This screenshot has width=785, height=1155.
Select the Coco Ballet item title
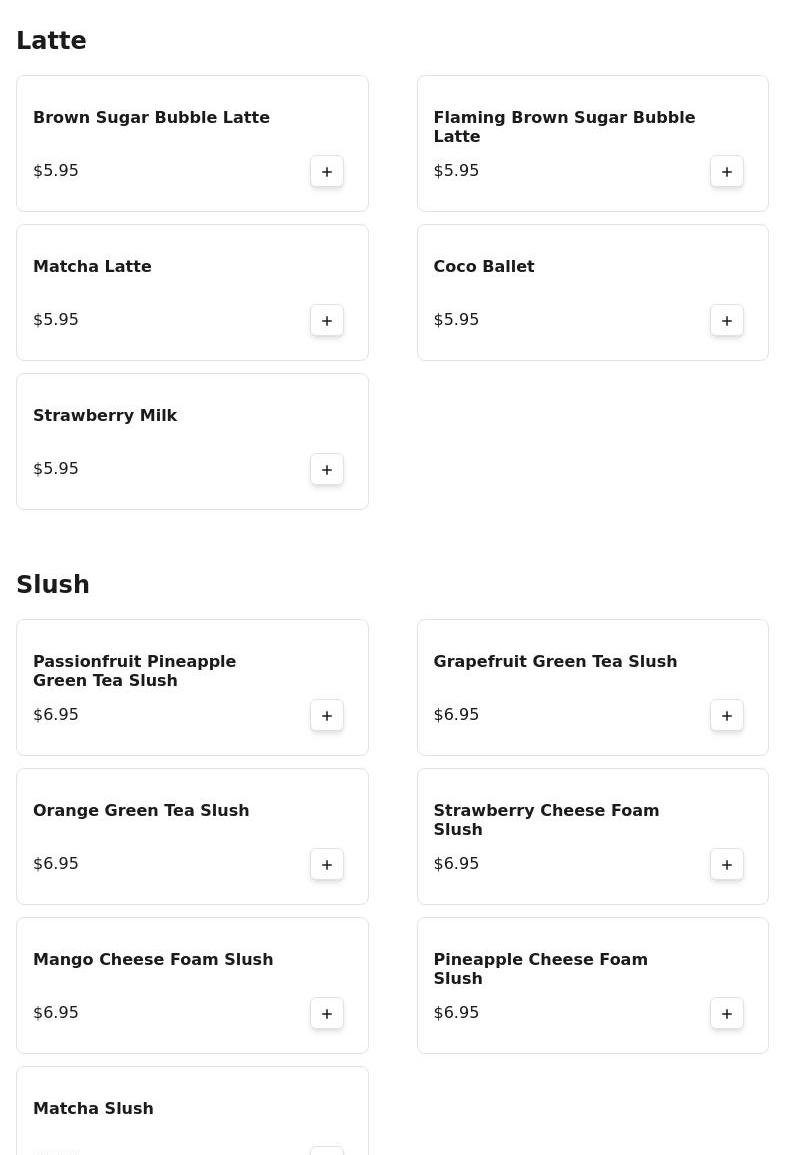[x=484, y=266]
